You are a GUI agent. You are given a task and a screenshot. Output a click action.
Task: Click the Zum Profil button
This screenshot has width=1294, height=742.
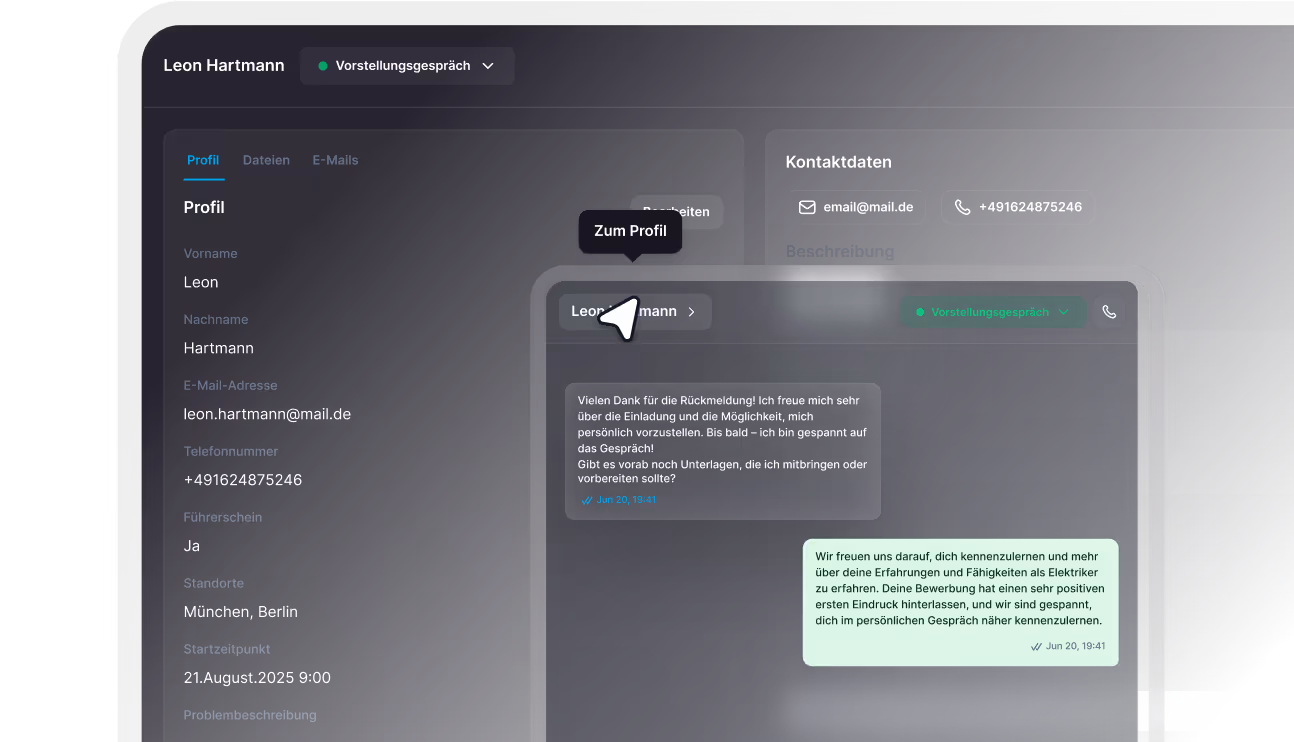tap(630, 231)
